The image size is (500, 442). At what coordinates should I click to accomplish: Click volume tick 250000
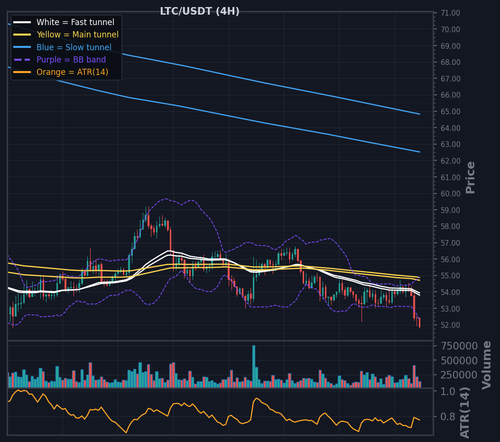pos(459,375)
